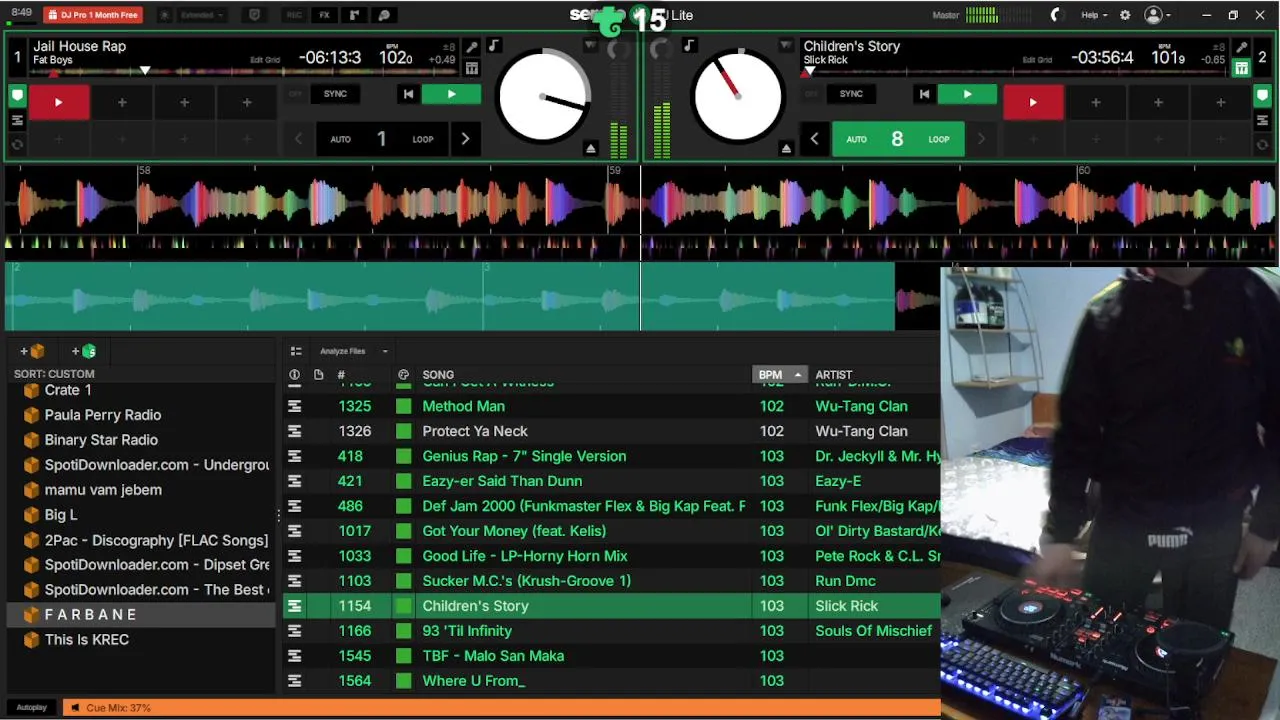Open the settings gear

pos(1125,15)
